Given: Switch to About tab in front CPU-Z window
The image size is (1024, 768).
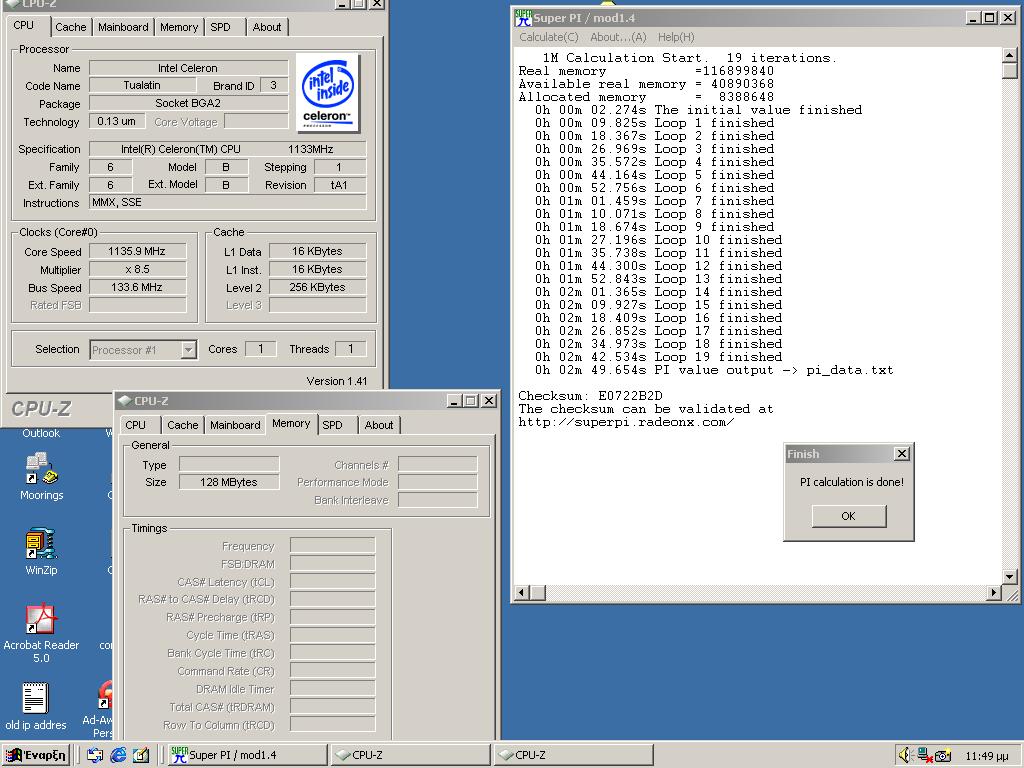Looking at the screenshot, I should tap(379, 424).
